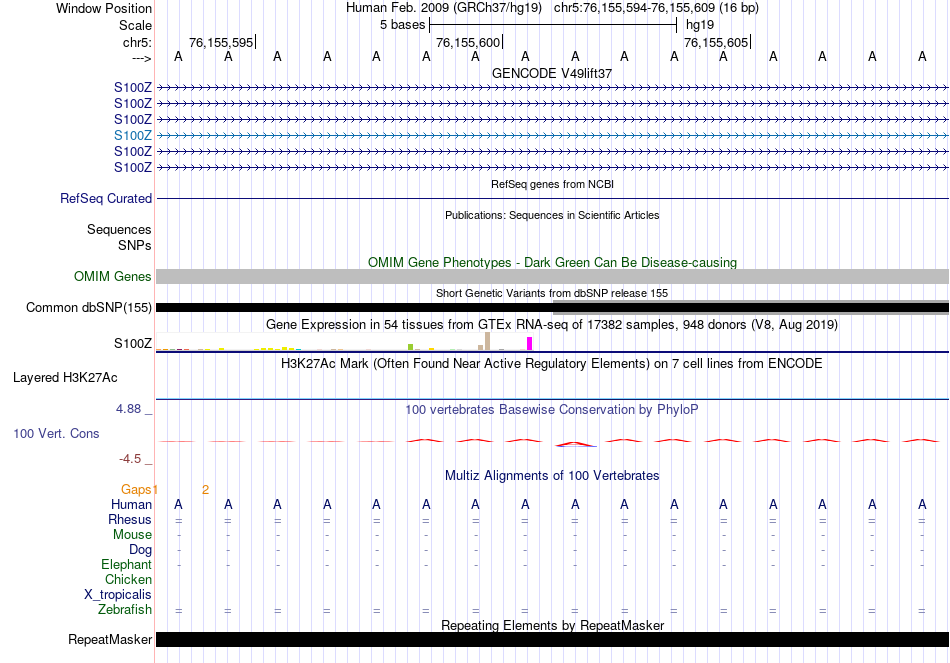Viewport: 950px width, 663px height.
Task: Click the tallest tan bar in GTEx chart
Action: 488,341
